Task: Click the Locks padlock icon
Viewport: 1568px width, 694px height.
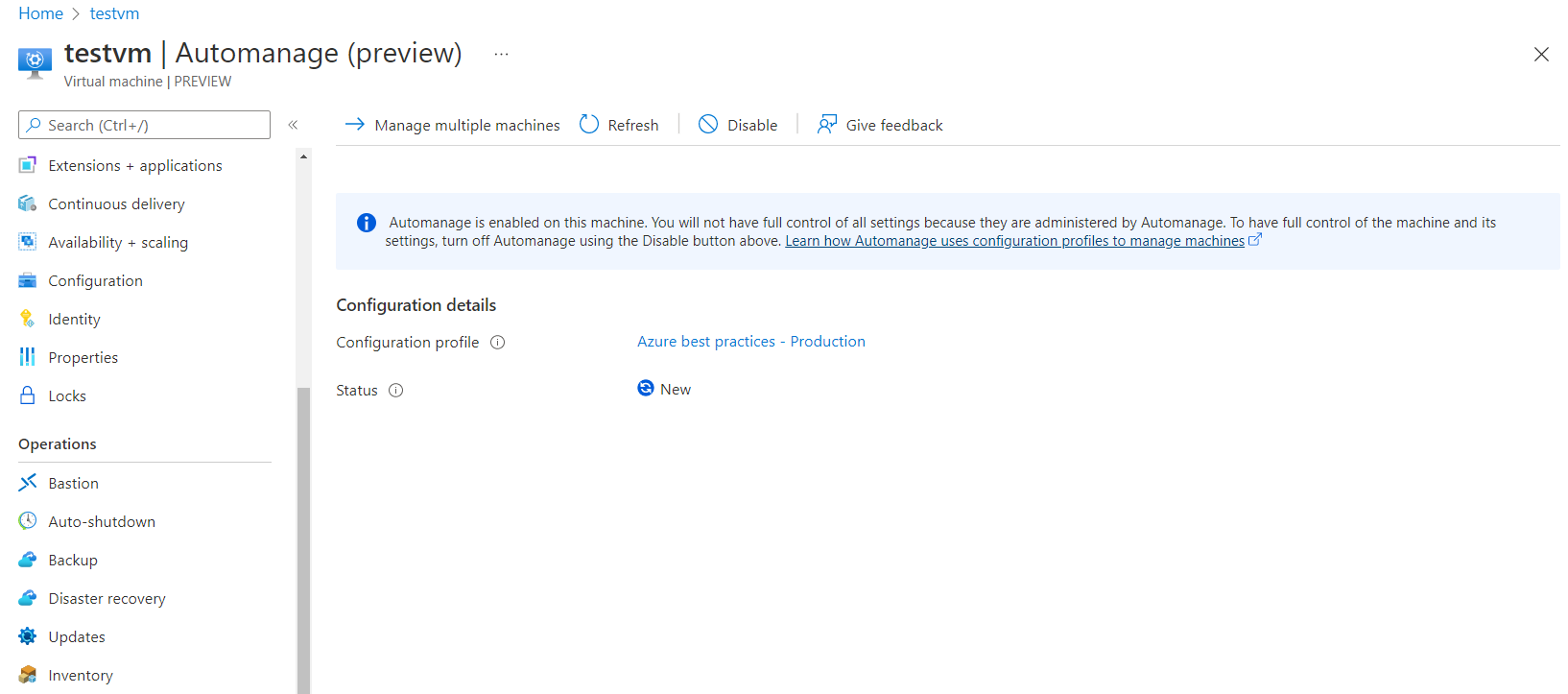Action: 28,395
